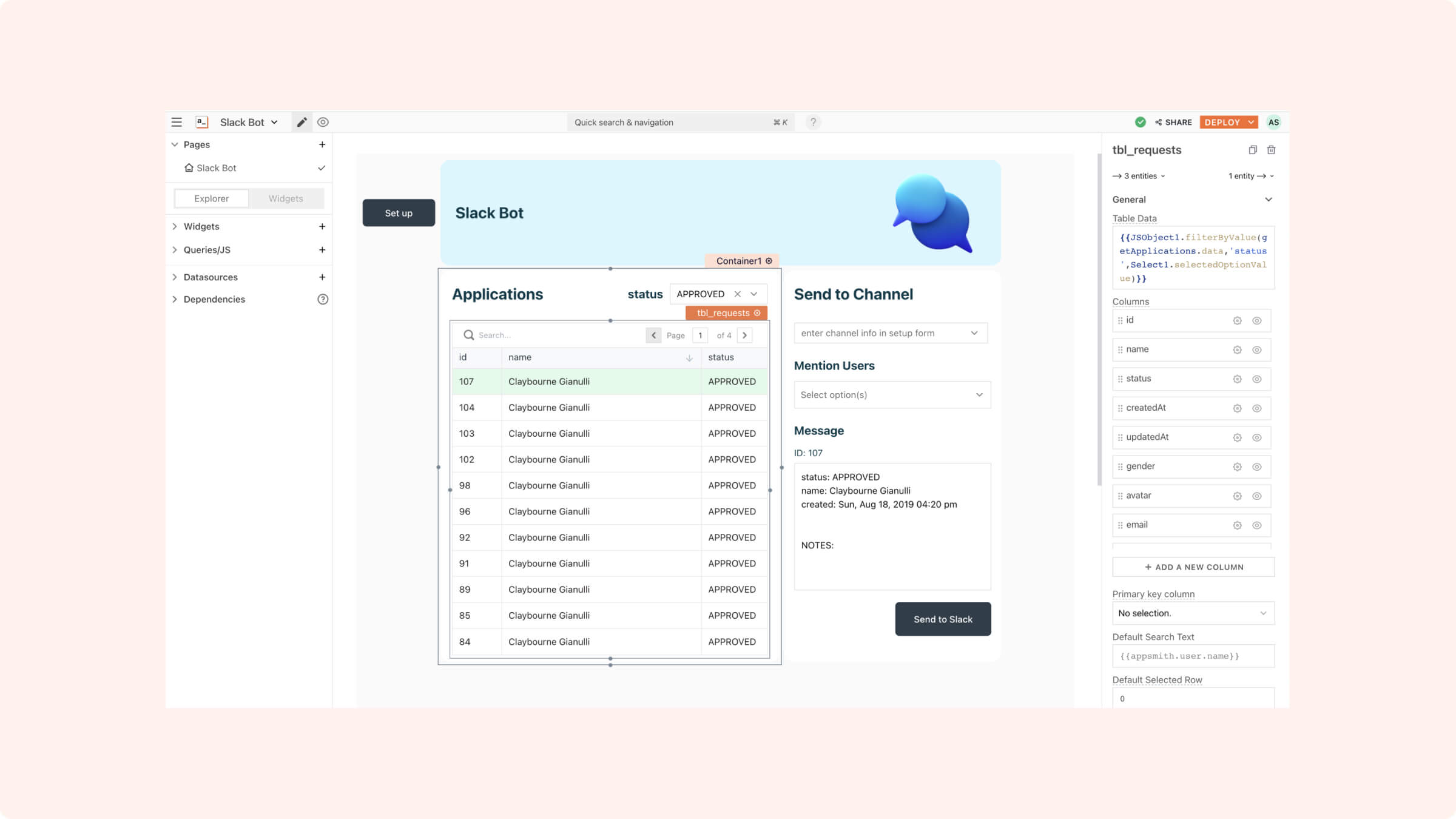
Task: Open settings gear for status column
Action: pos(1237,379)
